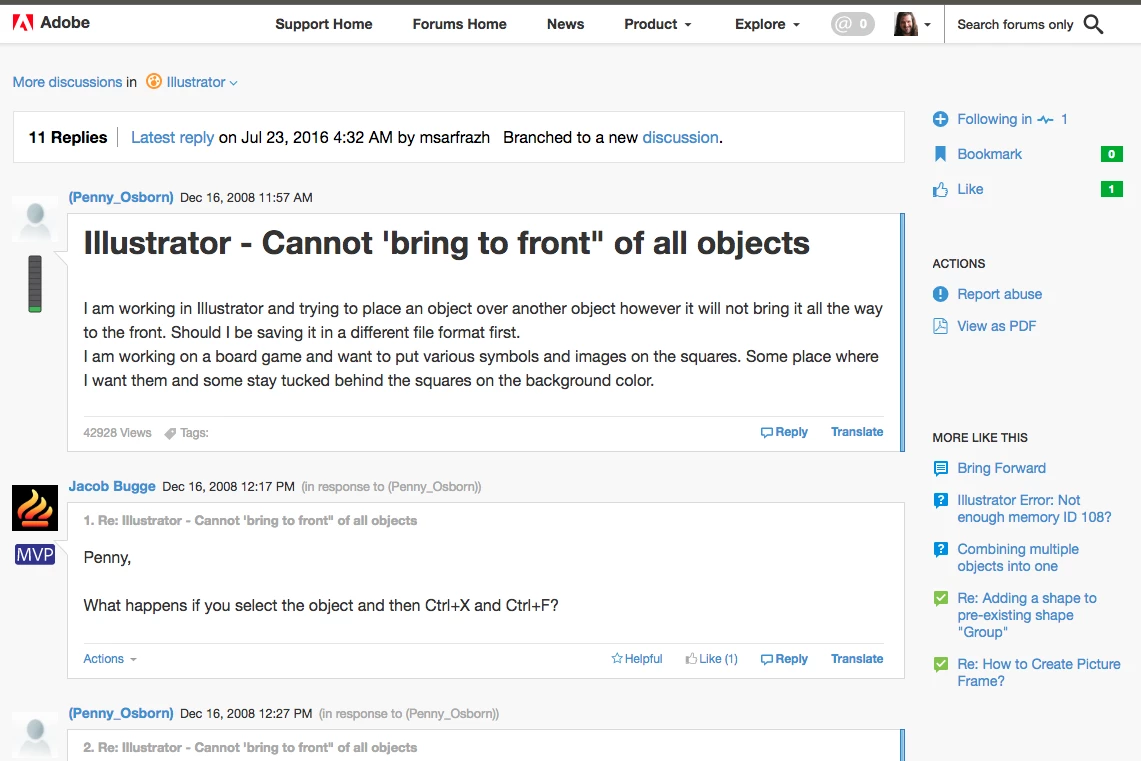This screenshot has width=1141, height=761.
Task: Click the Bookmark link in sidebar
Action: pos(990,154)
